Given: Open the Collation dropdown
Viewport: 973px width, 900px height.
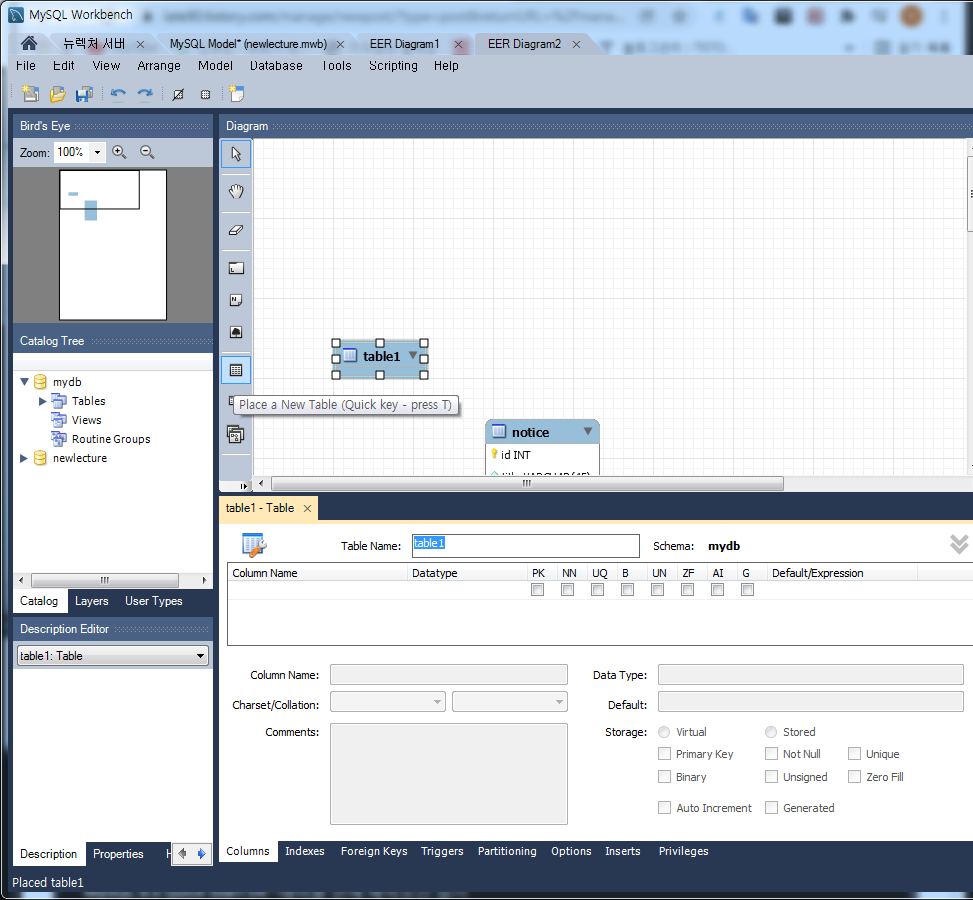Looking at the screenshot, I should click(510, 701).
